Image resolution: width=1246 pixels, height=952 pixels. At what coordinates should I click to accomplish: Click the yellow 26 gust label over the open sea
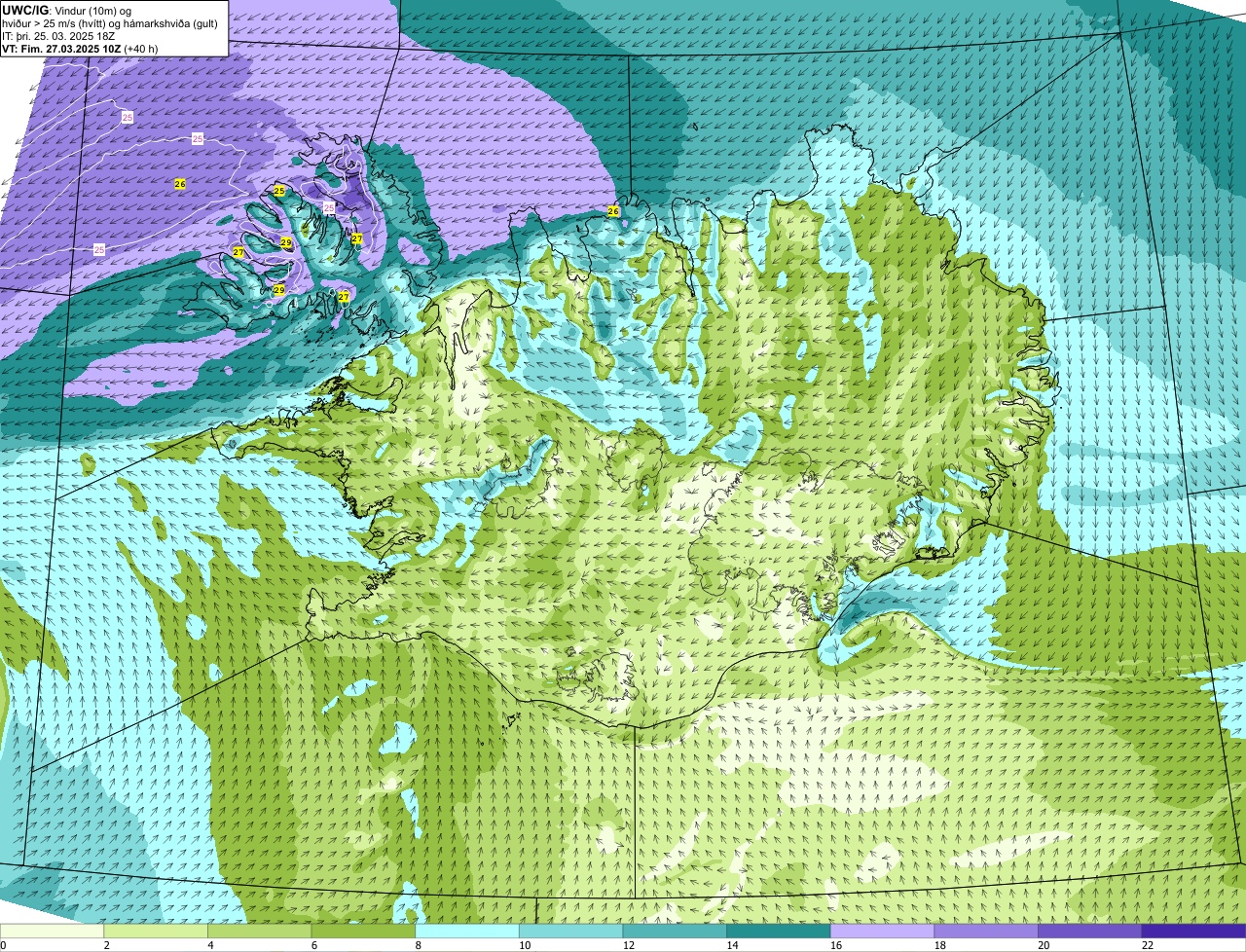(180, 184)
